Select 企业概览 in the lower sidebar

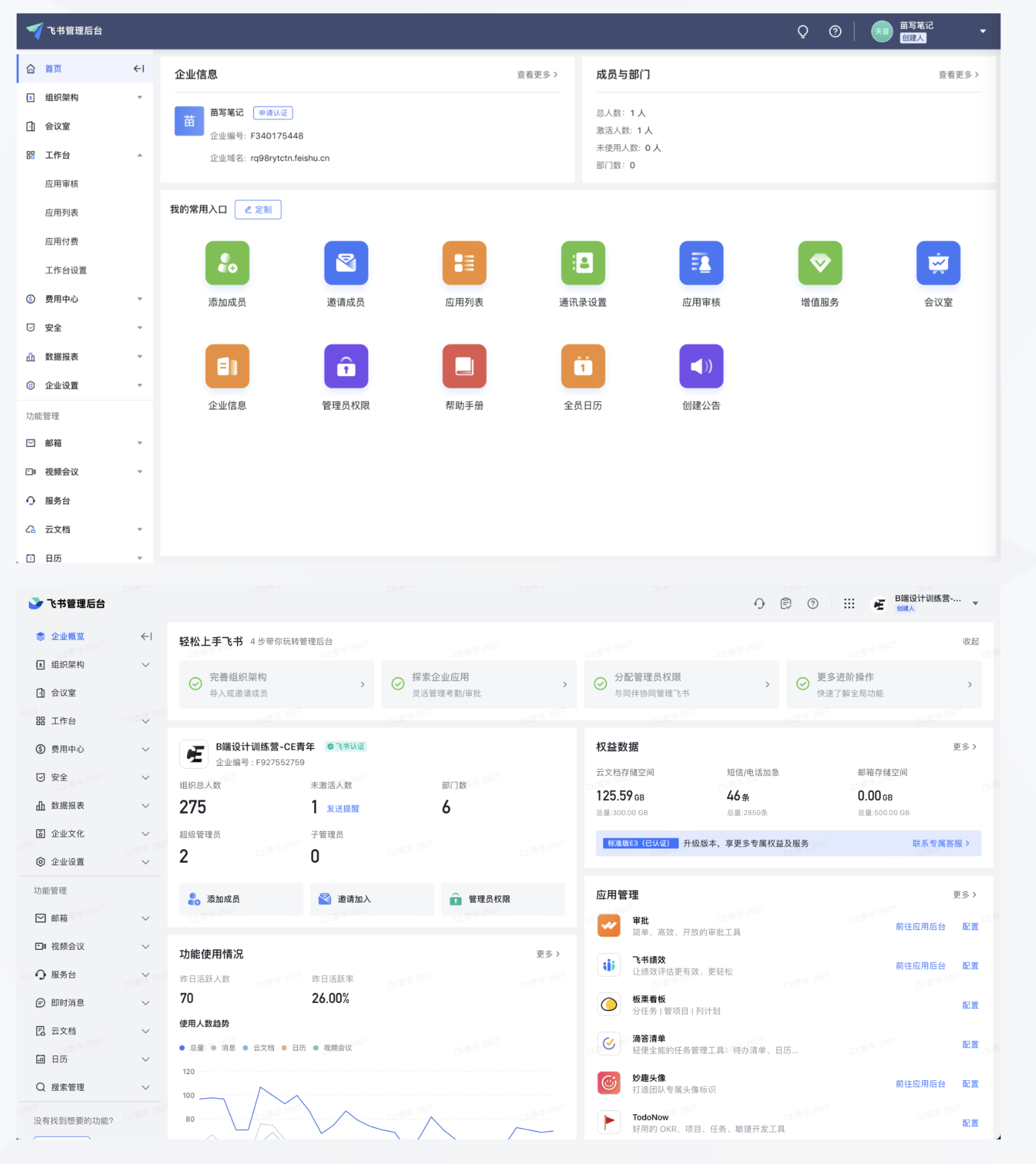click(67, 636)
